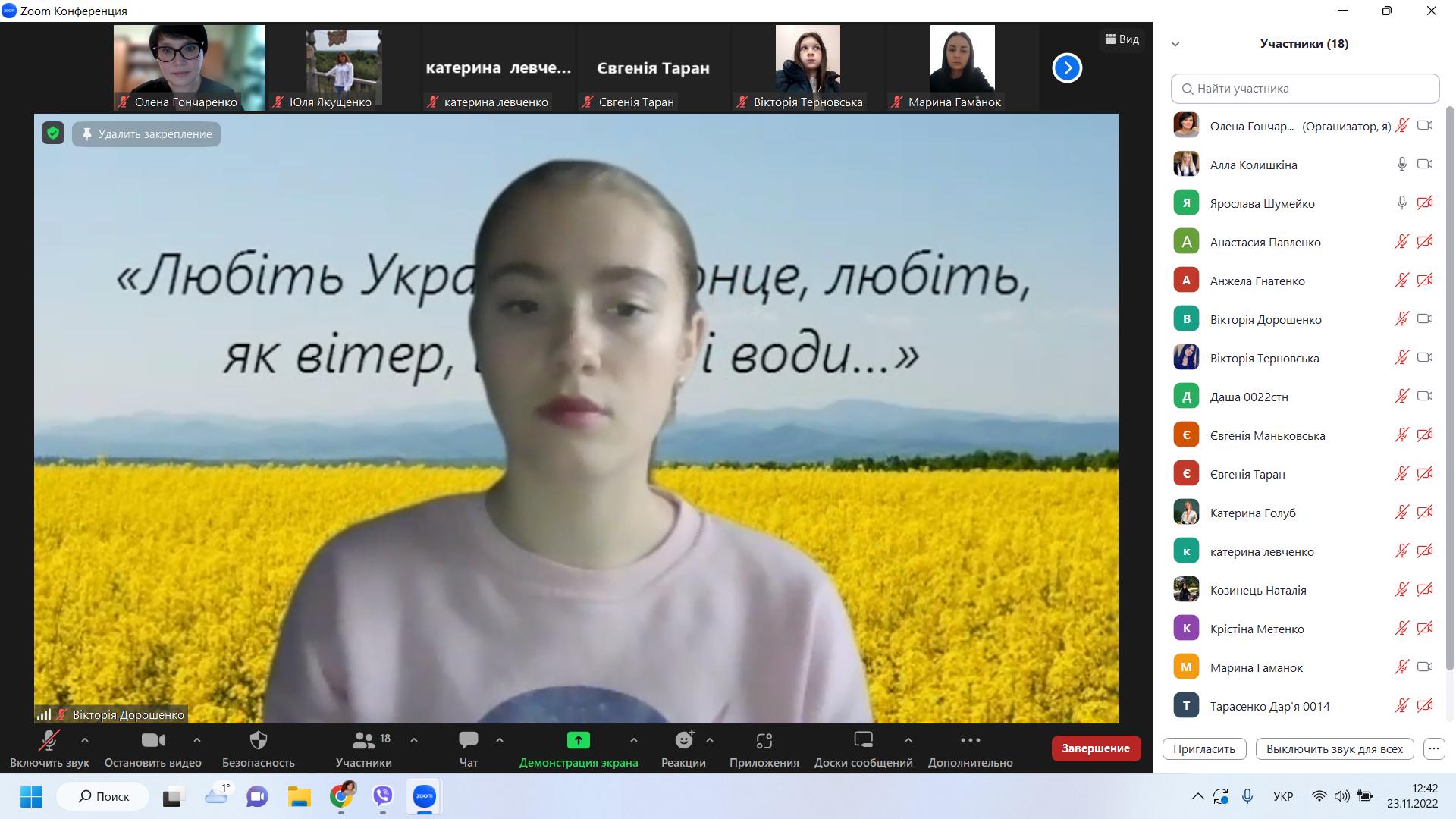Screen dimensions: 1456x819
Task: Open the Chat panel
Action: point(468,741)
